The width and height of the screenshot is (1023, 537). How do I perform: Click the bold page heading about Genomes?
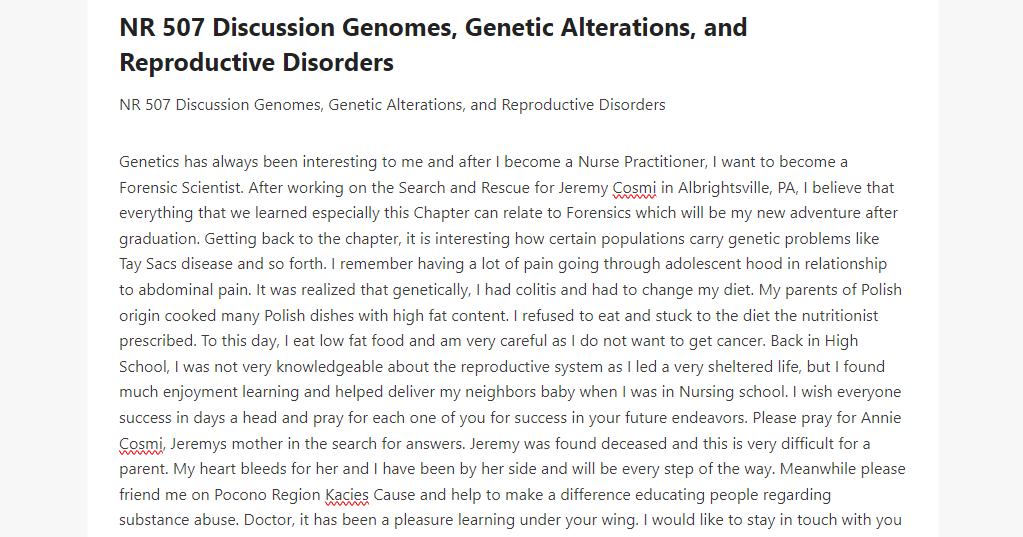point(433,45)
